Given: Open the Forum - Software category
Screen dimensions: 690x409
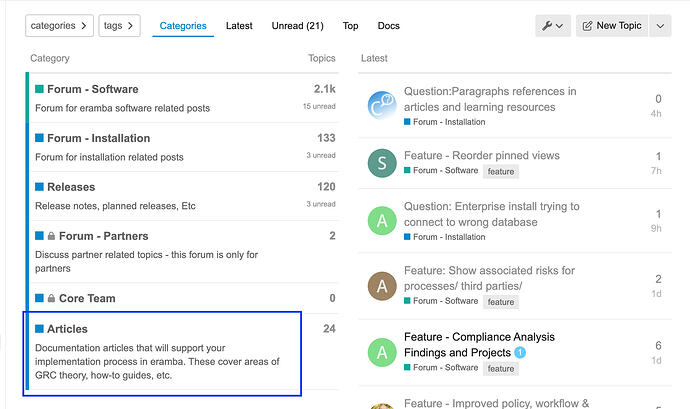Looking at the screenshot, I should click(92, 89).
